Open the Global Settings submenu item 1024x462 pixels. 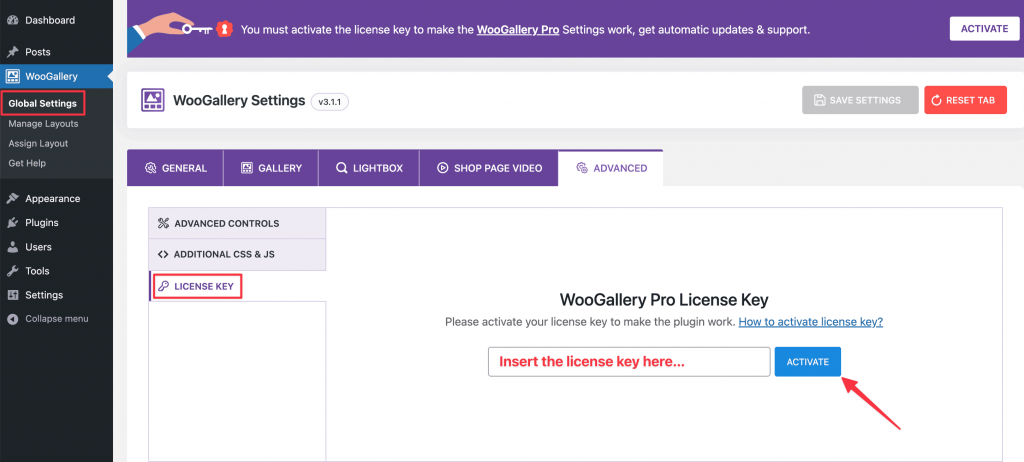[x=42, y=103]
